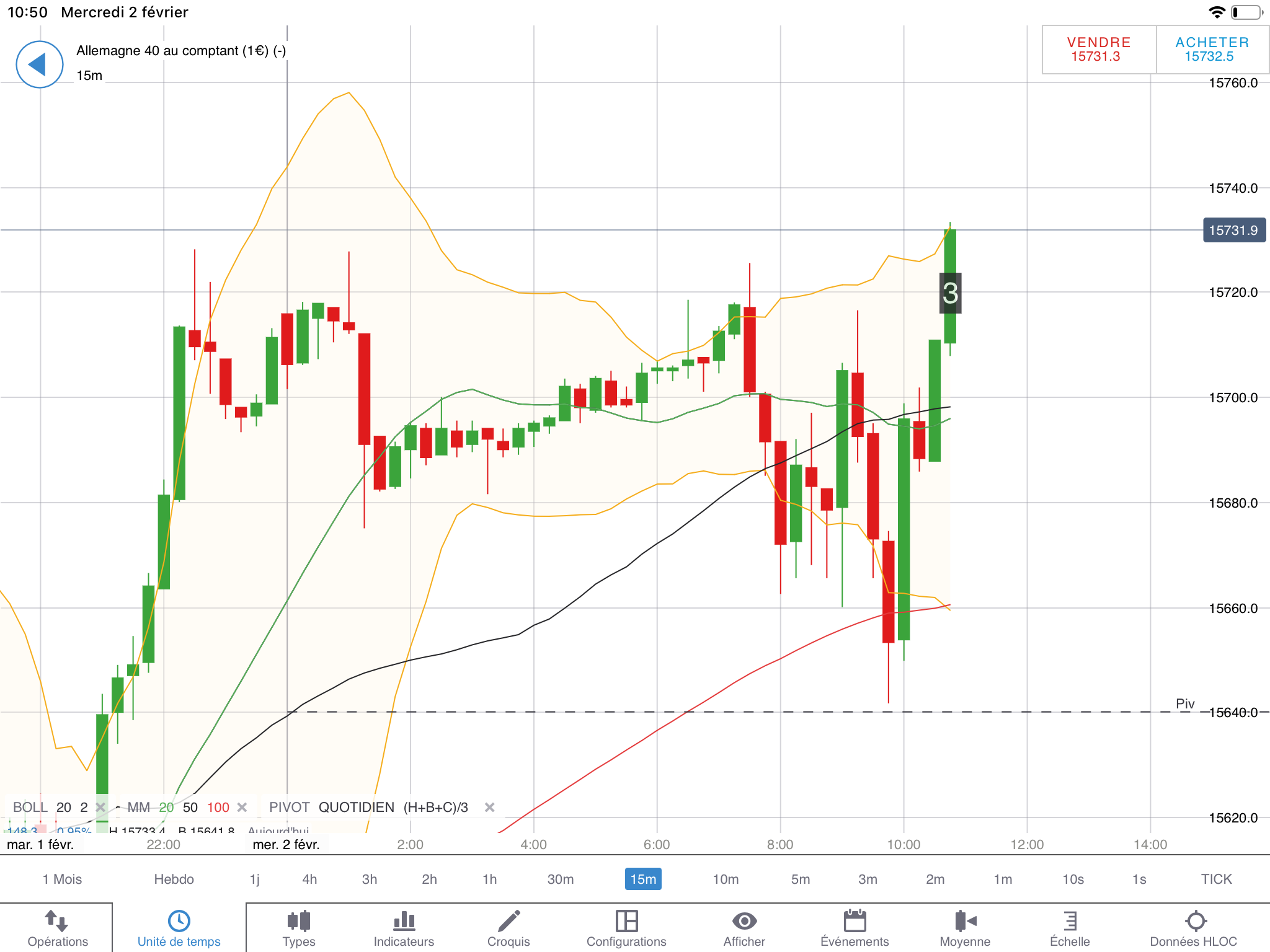Remove the PIVOT QUOTIDIEN indicator
The image size is (1270, 952).
489,807
